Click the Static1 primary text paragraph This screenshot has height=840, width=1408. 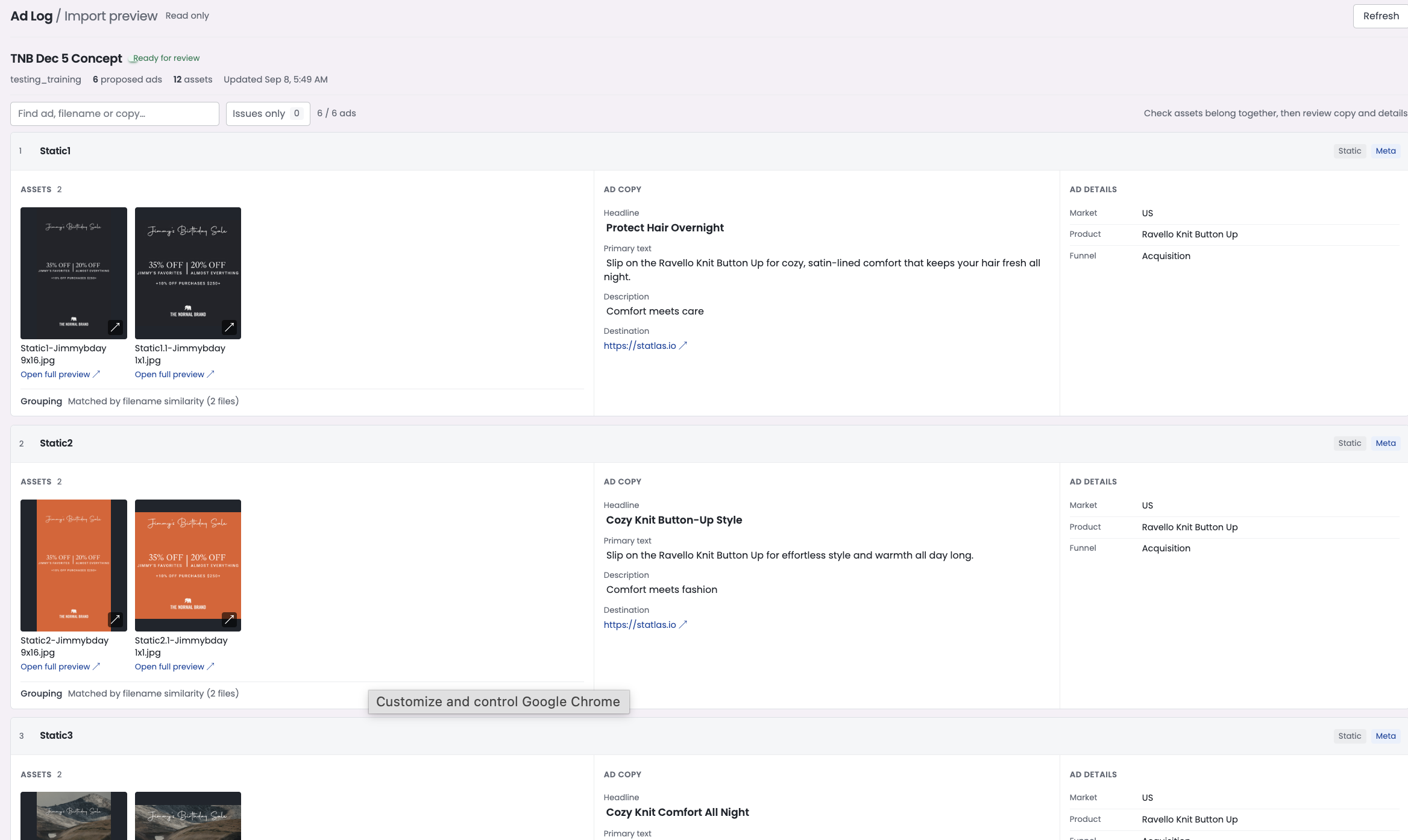pos(822,270)
